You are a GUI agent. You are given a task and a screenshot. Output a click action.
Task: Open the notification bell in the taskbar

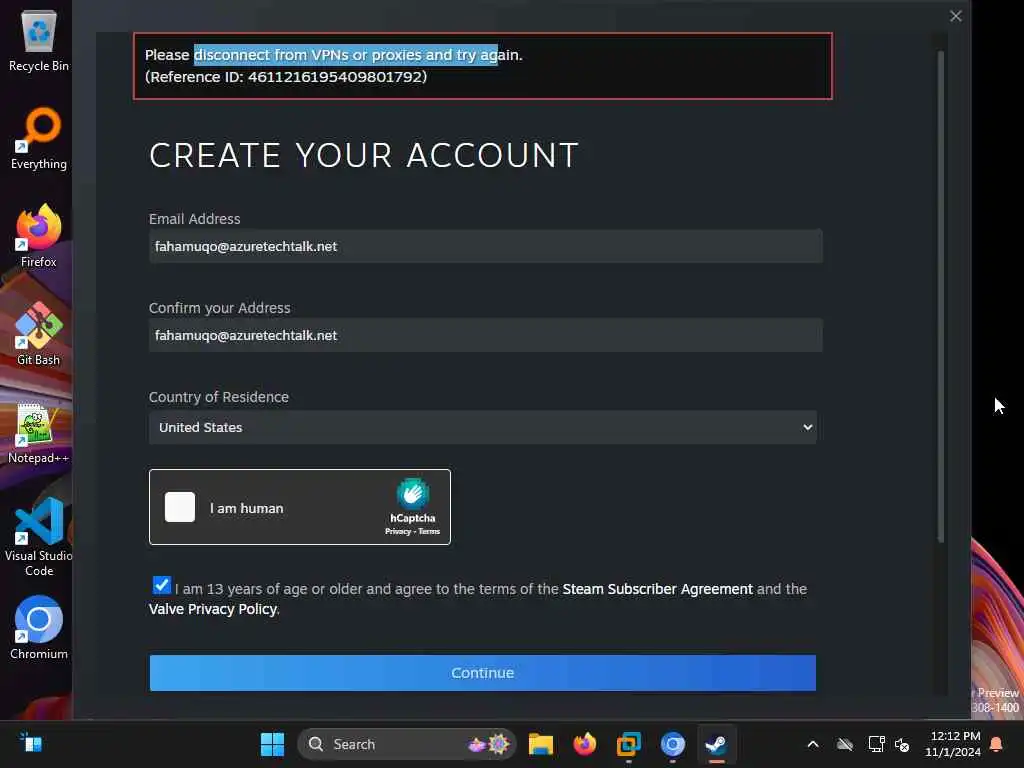point(997,744)
